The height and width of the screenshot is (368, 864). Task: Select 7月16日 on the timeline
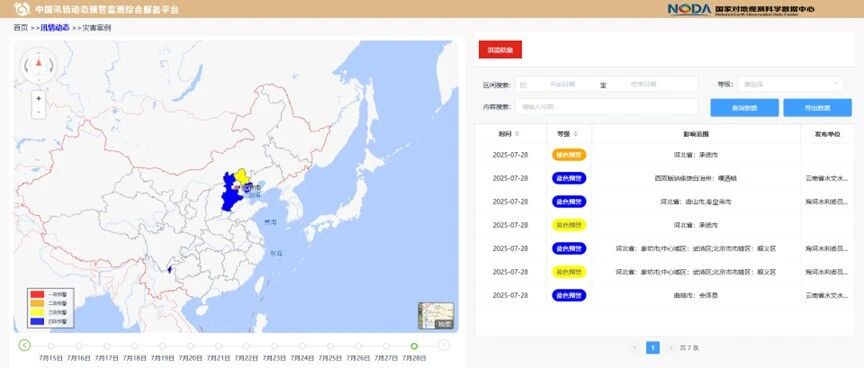tap(79, 346)
